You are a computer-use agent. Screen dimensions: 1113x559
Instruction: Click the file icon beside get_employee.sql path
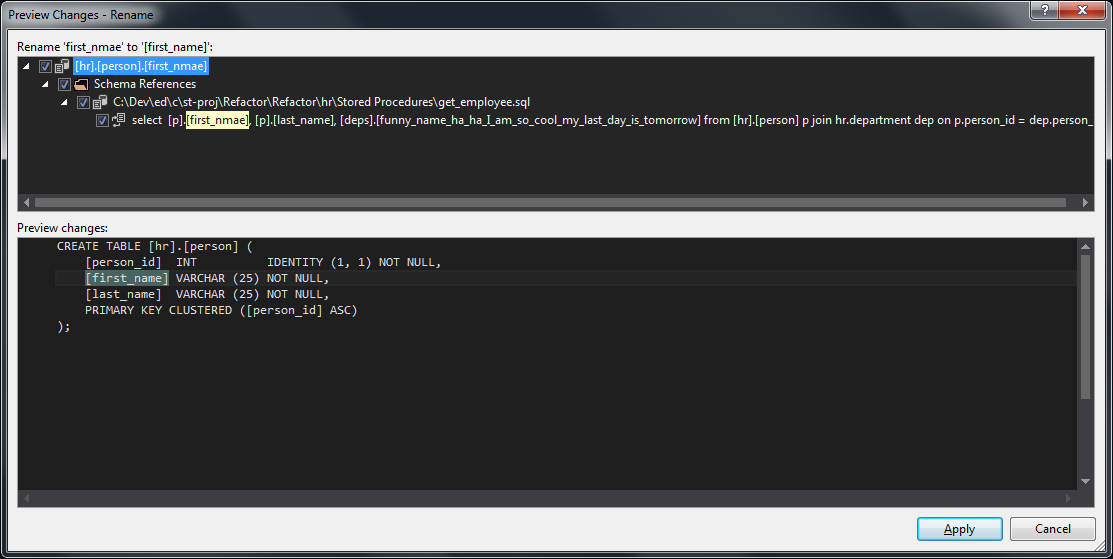coord(100,102)
